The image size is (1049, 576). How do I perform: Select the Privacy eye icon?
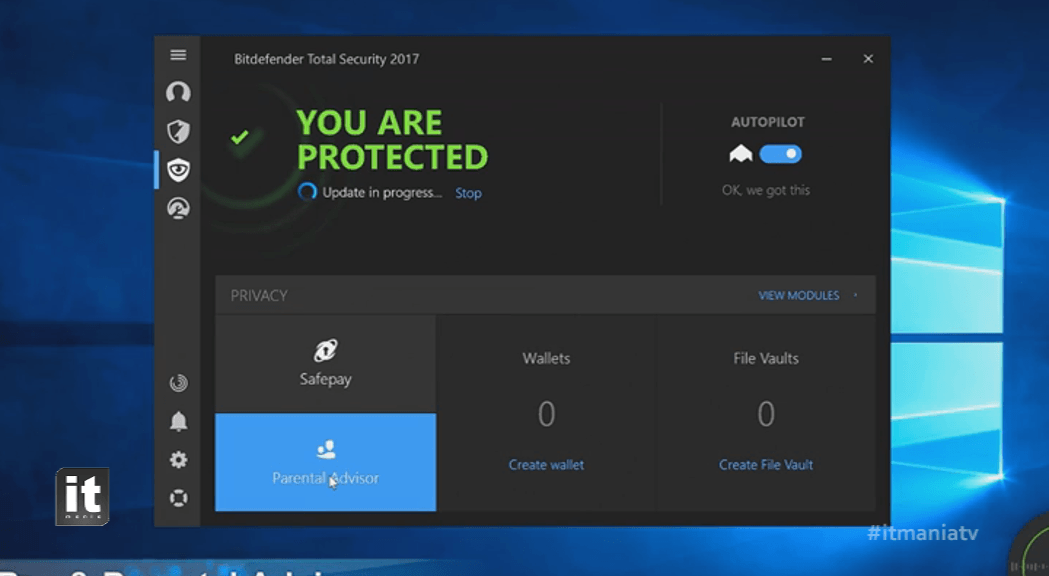tap(178, 170)
